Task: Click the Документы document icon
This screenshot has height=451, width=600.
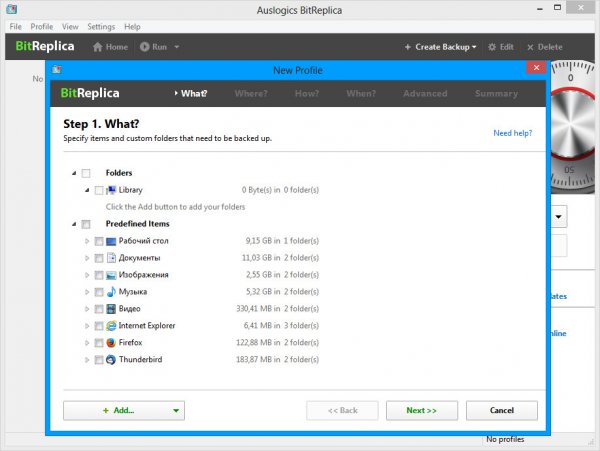Action: (x=111, y=258)
